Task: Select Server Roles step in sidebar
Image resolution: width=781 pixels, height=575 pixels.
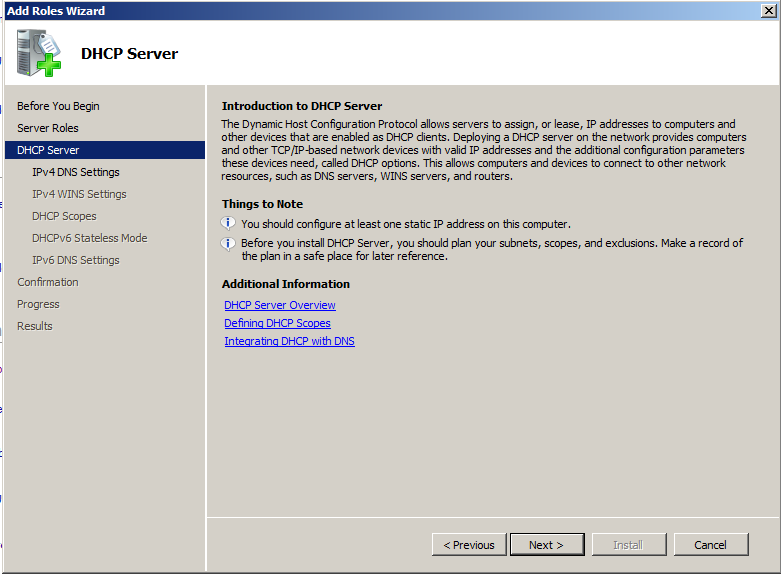Action: coord(48,128)
